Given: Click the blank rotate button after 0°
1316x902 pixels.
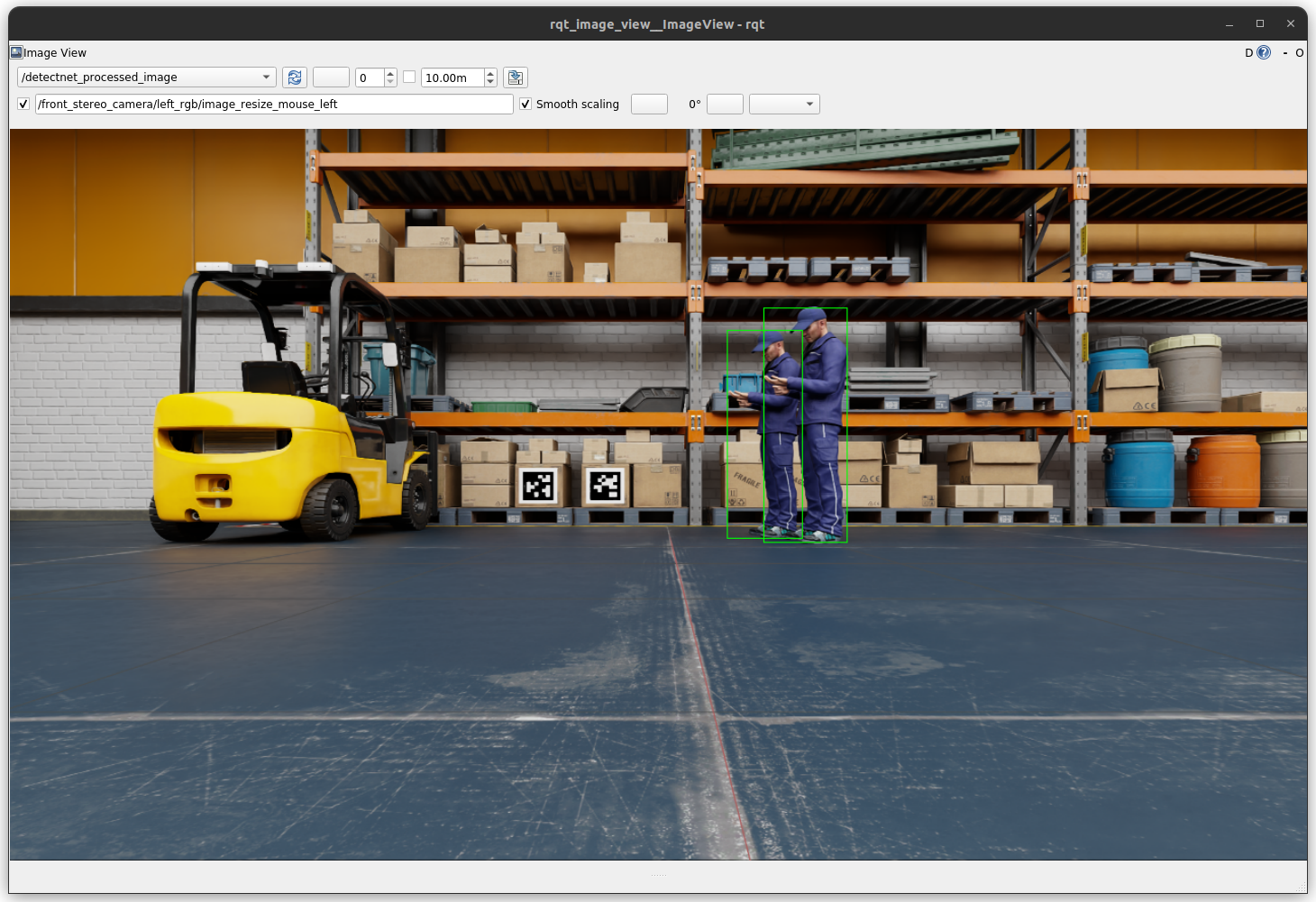Looking at the screenshot, I should pos(725,105).
